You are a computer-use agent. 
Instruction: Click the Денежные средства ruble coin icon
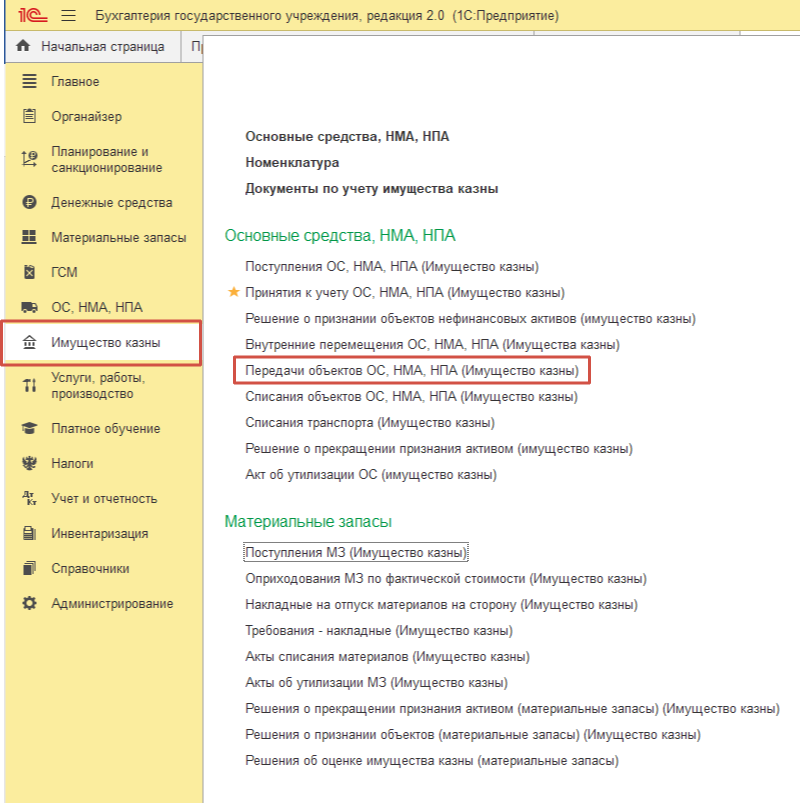click(x=29, y=202)
